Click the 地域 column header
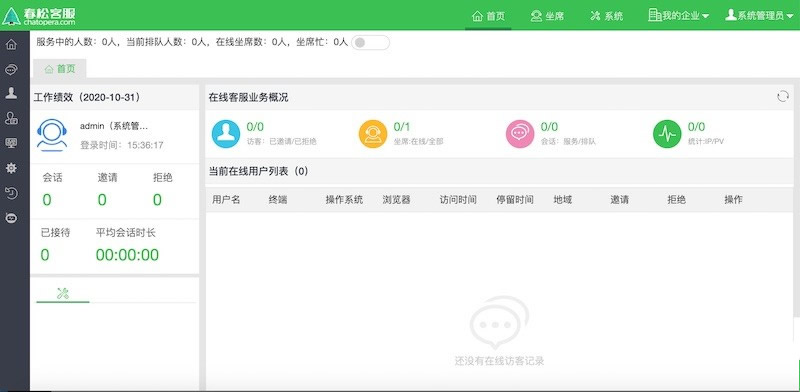The height and width of the screenshot is (392, 800). (x=563, y=200)
